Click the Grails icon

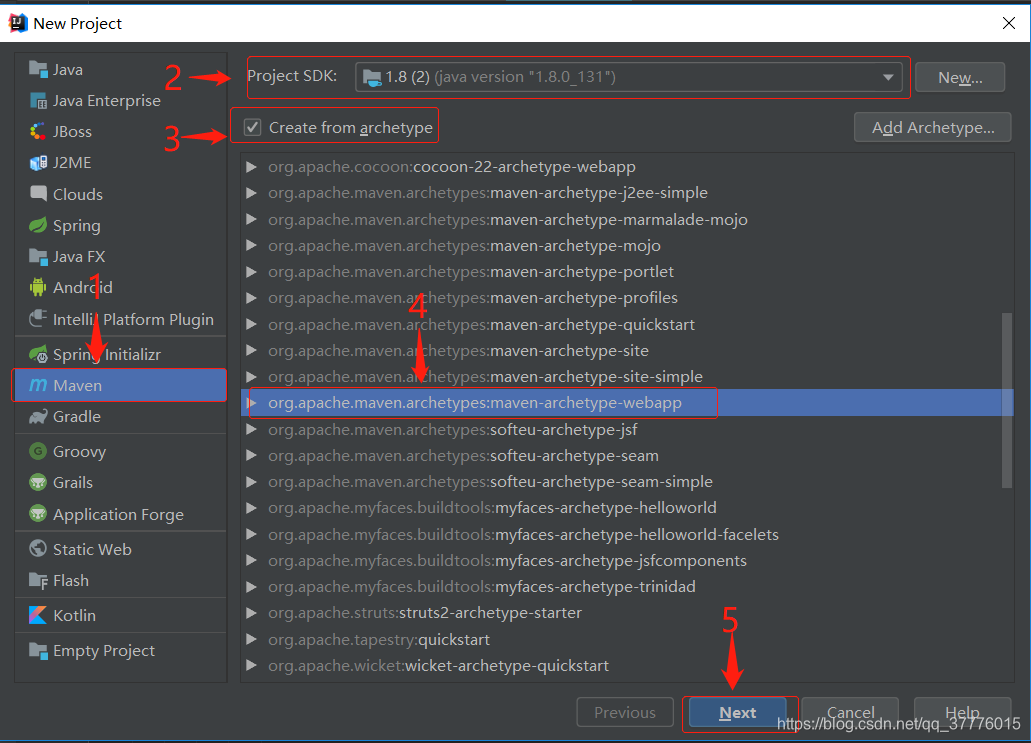tap(38, 483)
